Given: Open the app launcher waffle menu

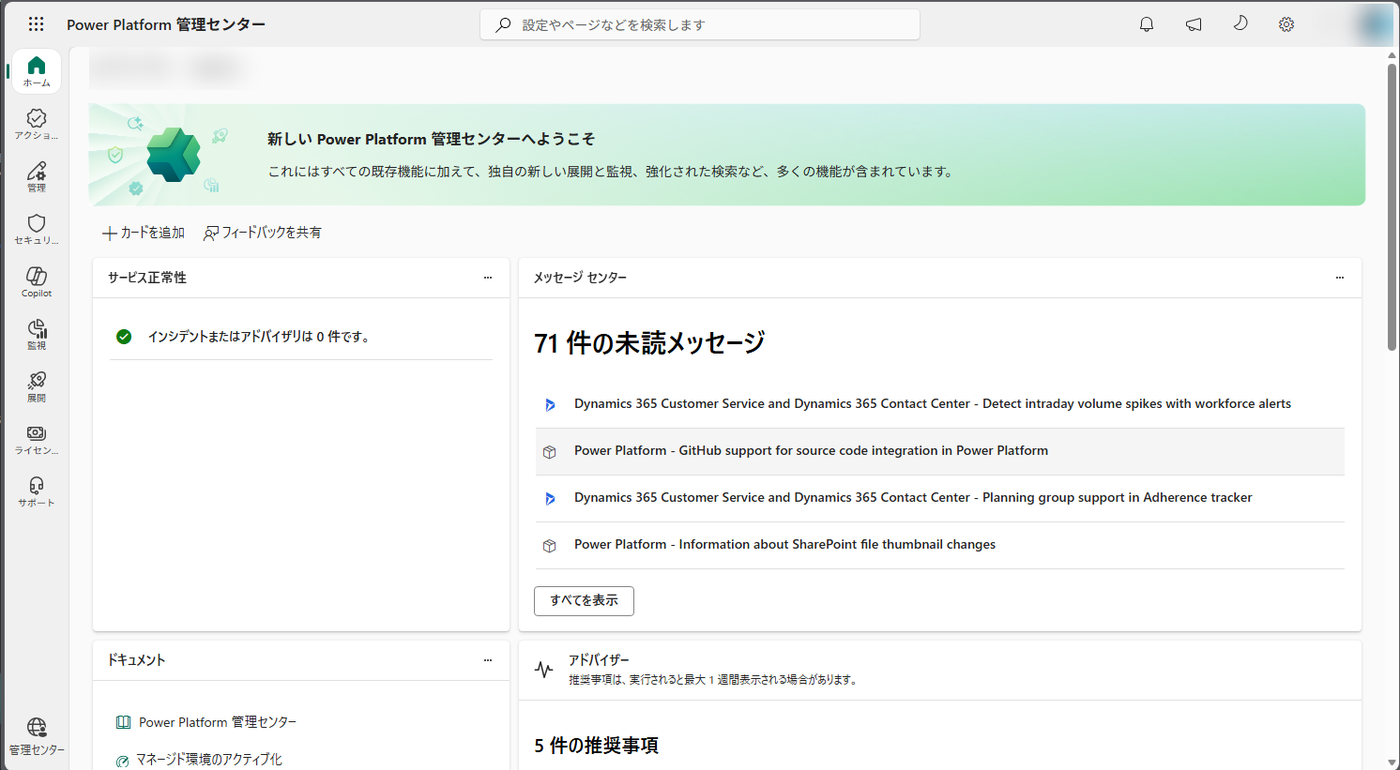Looking at the screenshot, I should click(36, 24).
